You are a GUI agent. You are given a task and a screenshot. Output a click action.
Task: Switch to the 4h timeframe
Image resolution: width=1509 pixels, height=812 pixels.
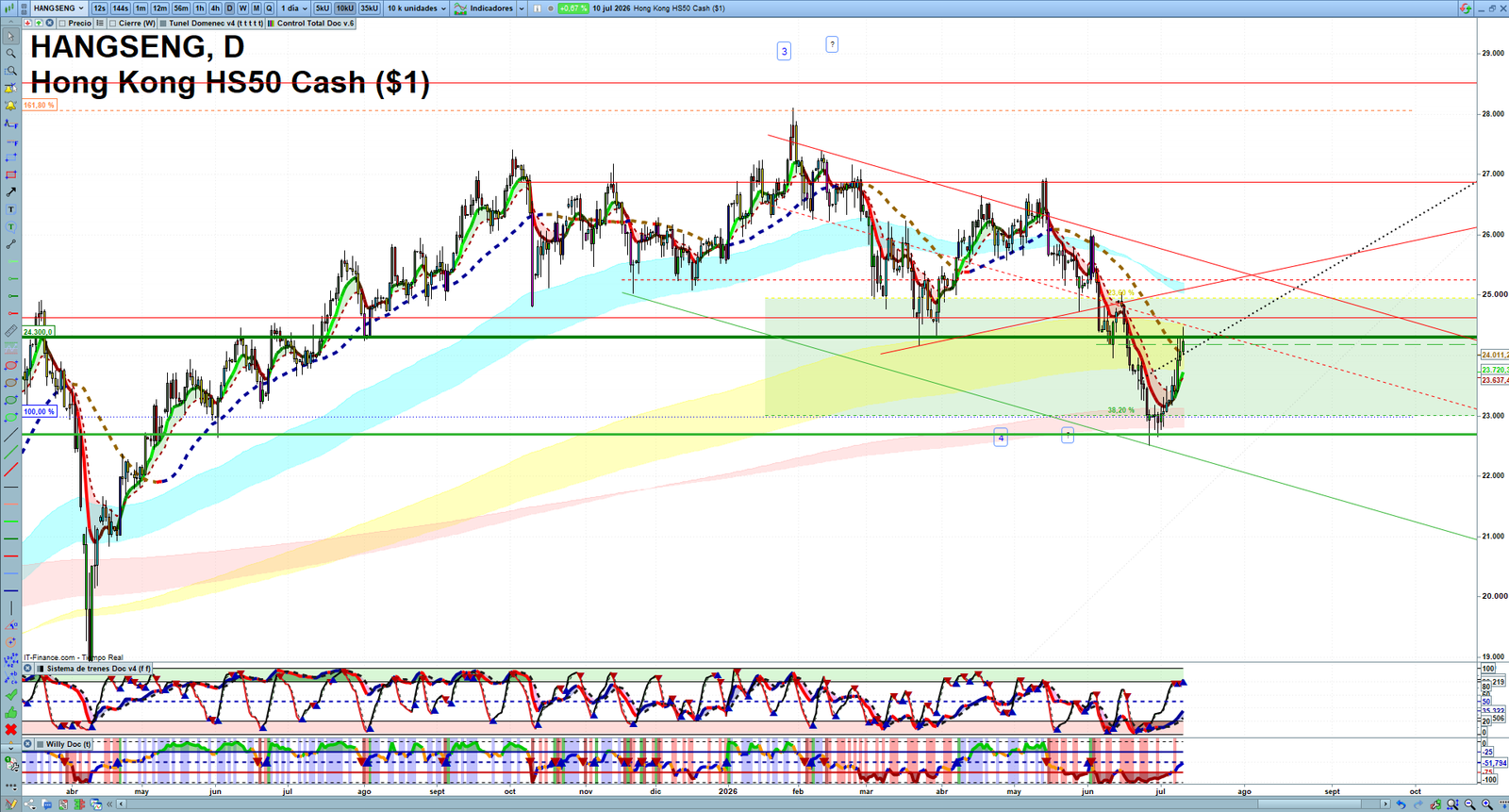click(215, 8)
